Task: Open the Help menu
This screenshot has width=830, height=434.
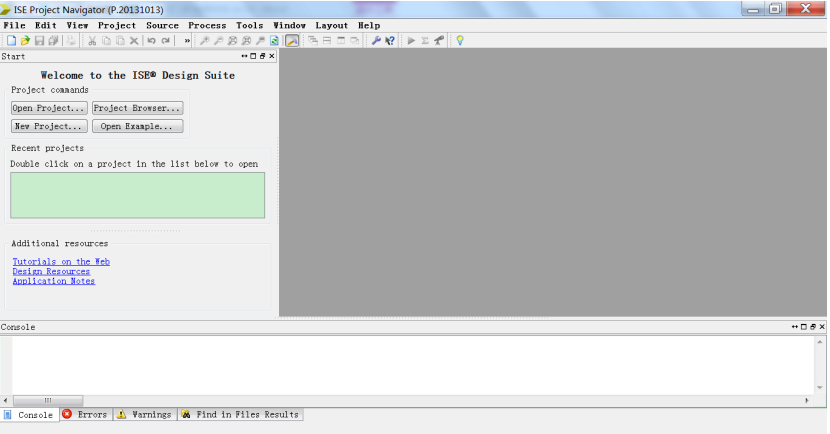Action: click(369, 25)
